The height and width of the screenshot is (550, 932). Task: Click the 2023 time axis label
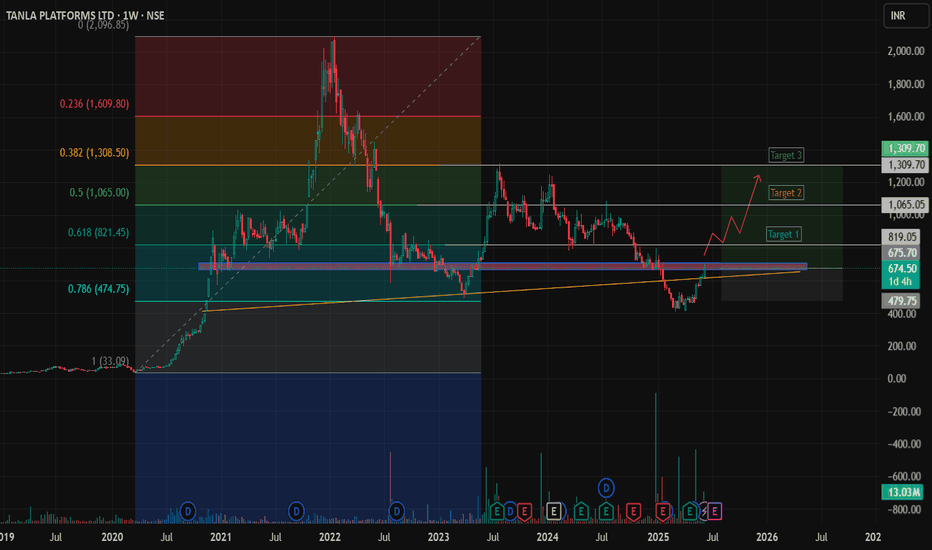point(439,537)
